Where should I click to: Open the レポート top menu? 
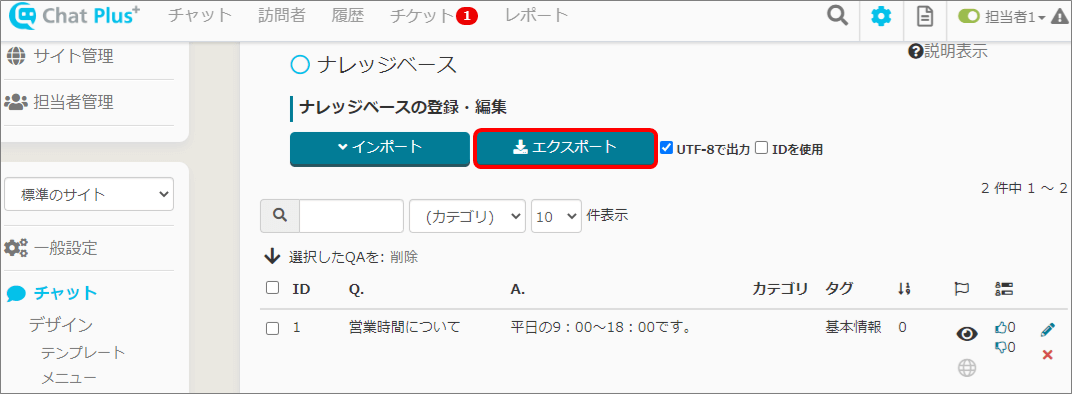(537, 15)
